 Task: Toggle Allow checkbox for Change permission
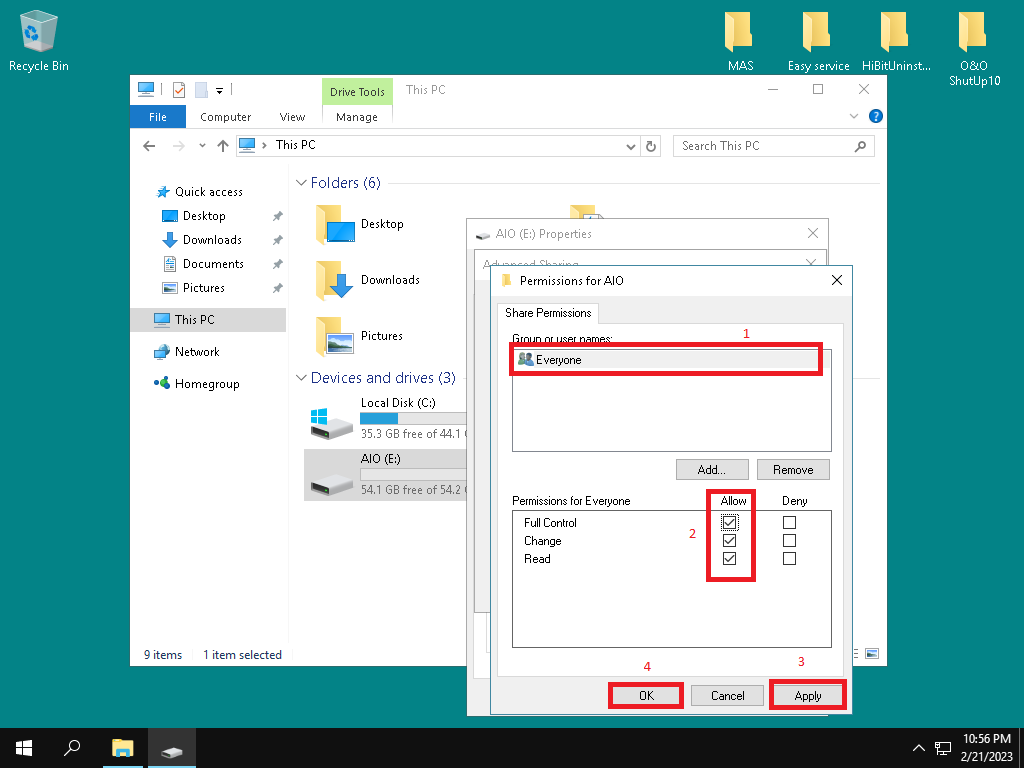[x=729, y=541]
